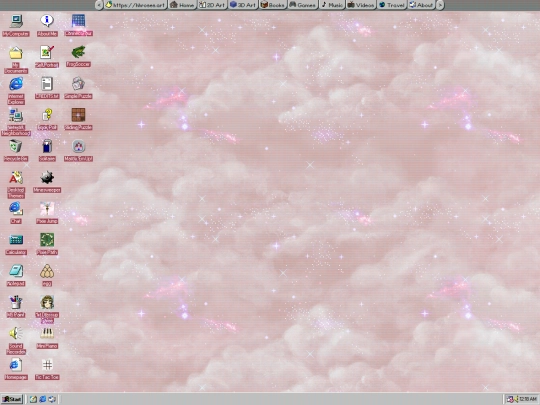This screenshot has height=405, width=540.
Task: Switch to the 2D Art tab
Action: coord(212,5)
